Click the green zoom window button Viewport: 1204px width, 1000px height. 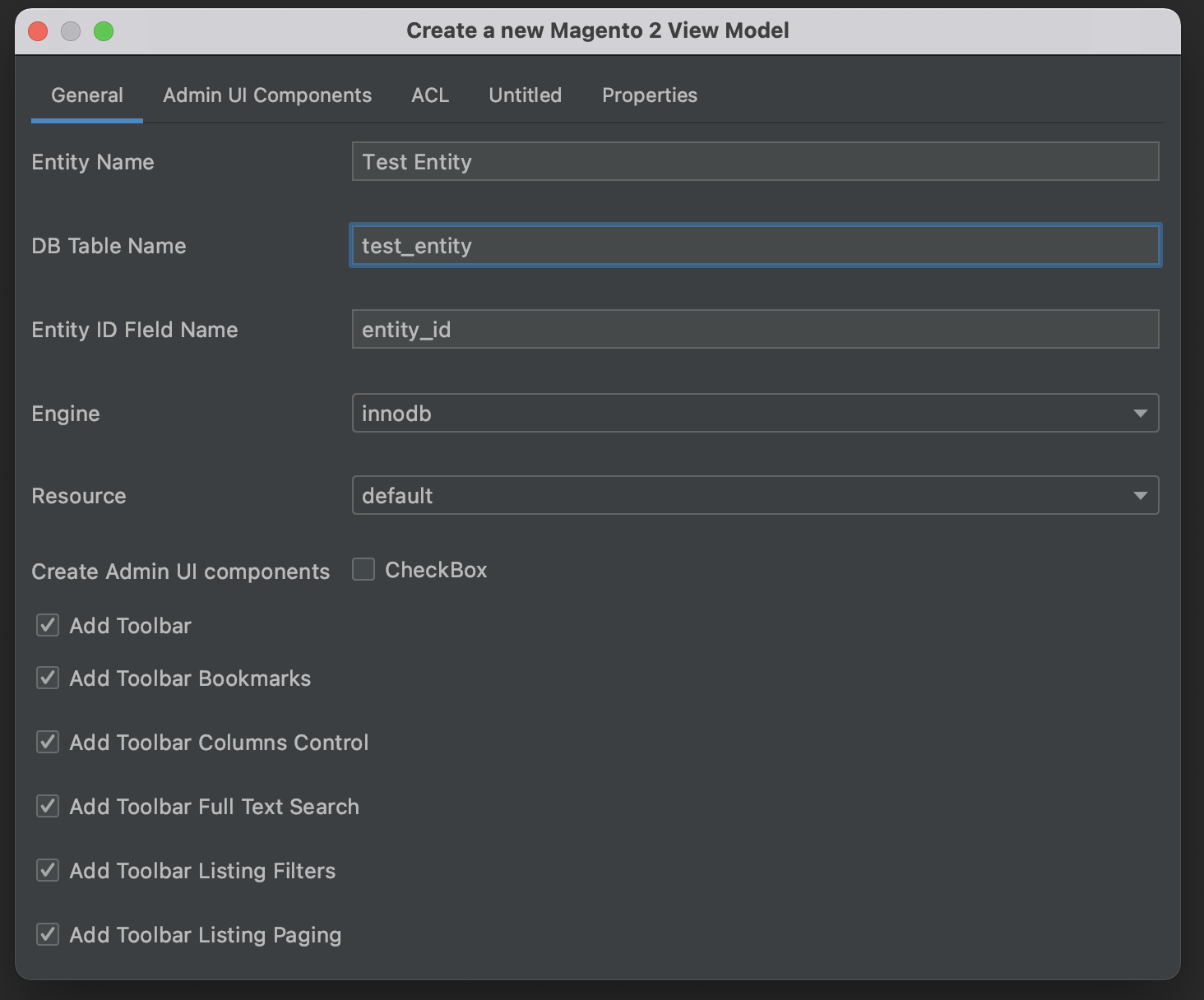click(104, 31)
